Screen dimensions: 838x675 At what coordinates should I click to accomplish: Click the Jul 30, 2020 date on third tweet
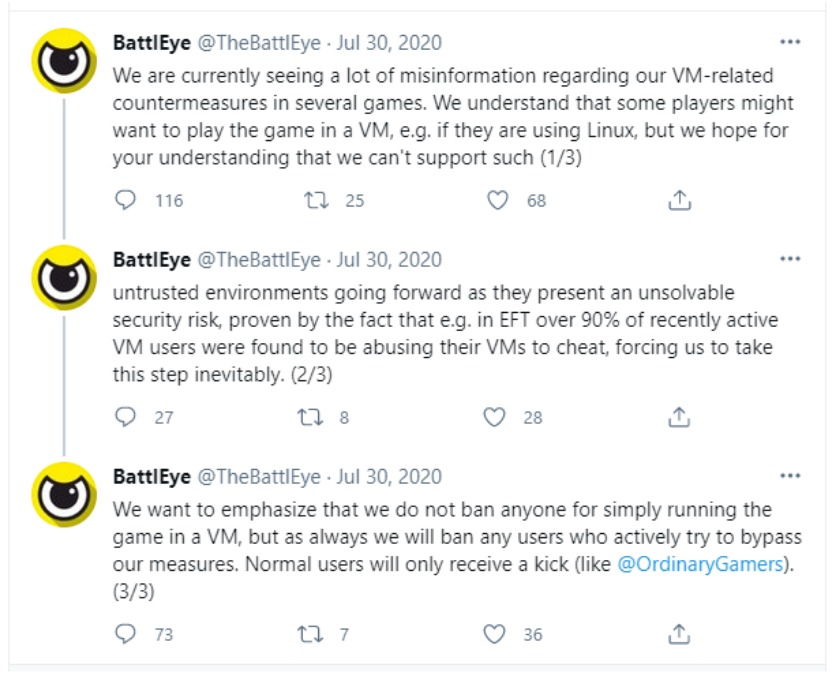[x=388, y=477]
